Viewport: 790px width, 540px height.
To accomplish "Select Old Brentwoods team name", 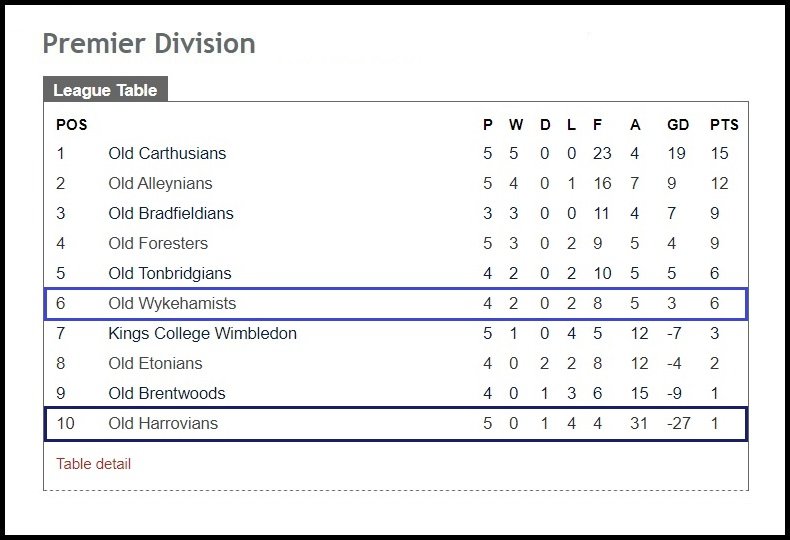I will [x=166, y=393].
